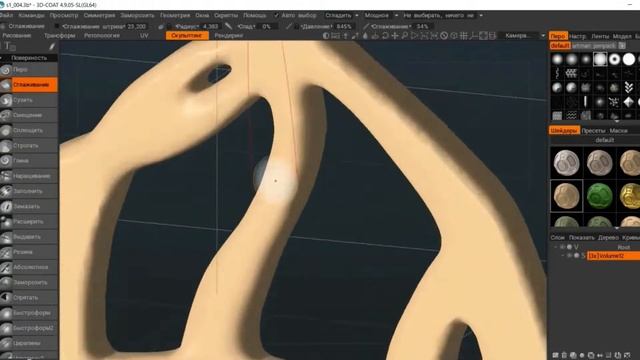The height and width of the screenshot is (360, 640).
Task: Click the pencil icon above the tool list
Action: click(x=52, y=47)
